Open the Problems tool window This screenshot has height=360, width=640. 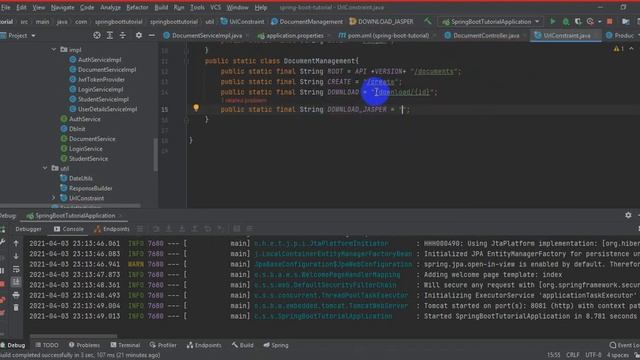point(84,345)
